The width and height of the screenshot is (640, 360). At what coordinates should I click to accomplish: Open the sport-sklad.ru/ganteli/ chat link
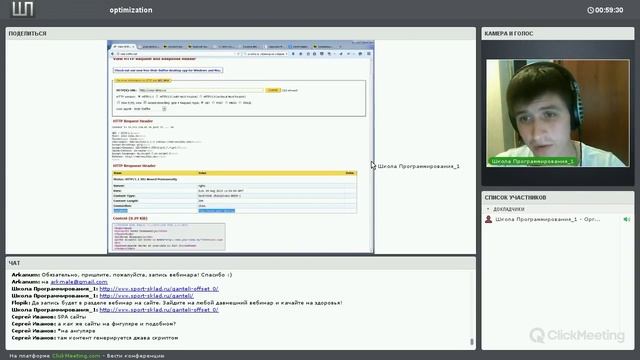coord(147,296)
